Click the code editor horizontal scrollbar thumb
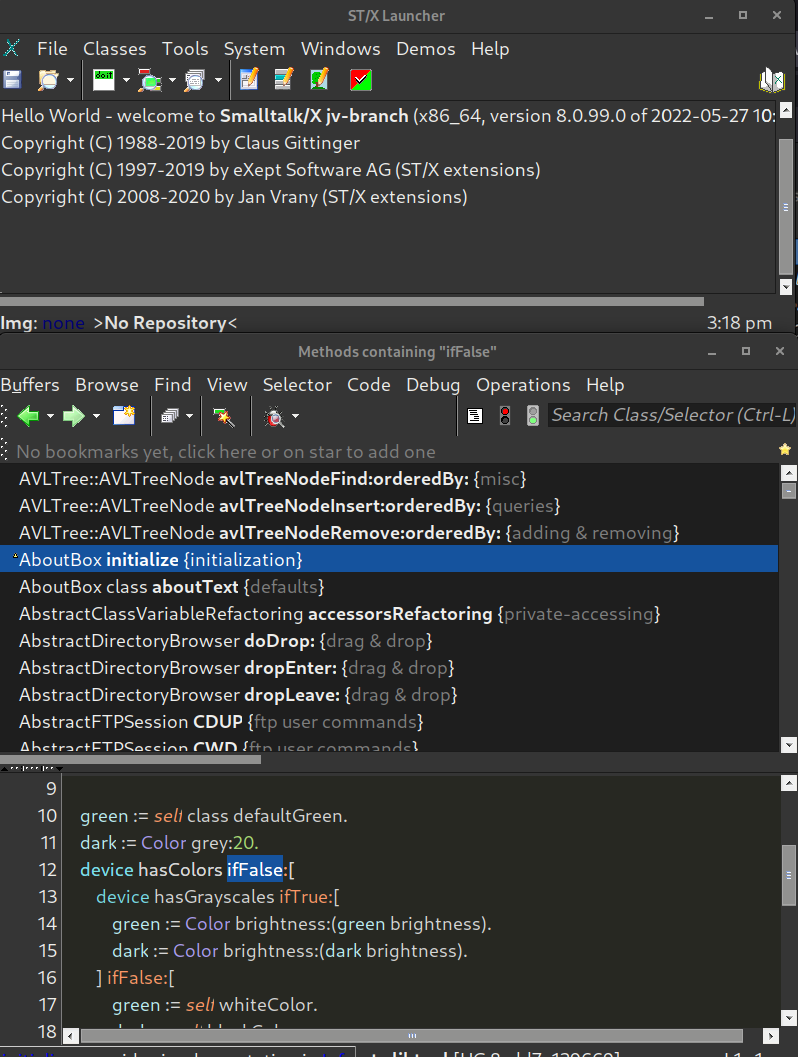 pyautogui.click(x=412, y=1036)
